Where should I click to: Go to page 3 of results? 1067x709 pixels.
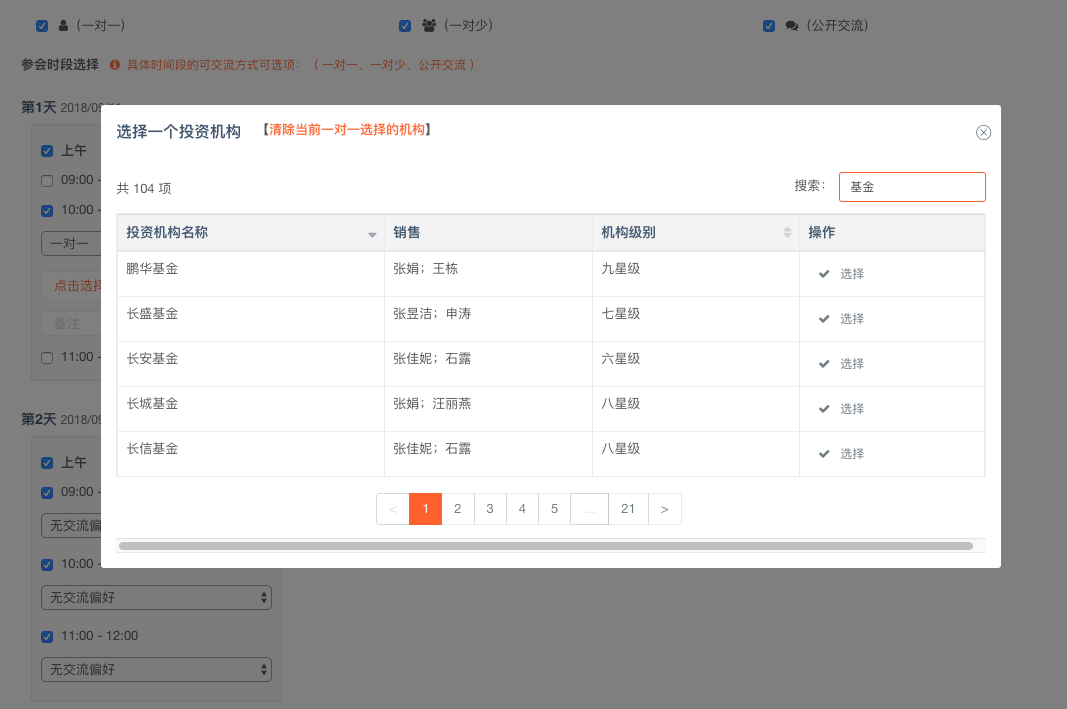coord(490,509)
